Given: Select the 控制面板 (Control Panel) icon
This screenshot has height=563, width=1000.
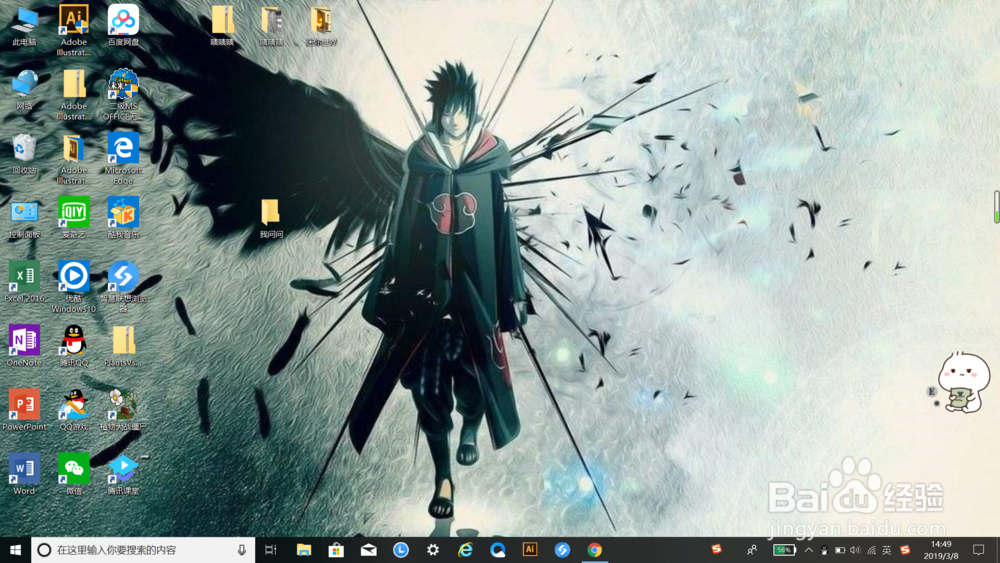Looking at the screenshot, I should 24,219.
